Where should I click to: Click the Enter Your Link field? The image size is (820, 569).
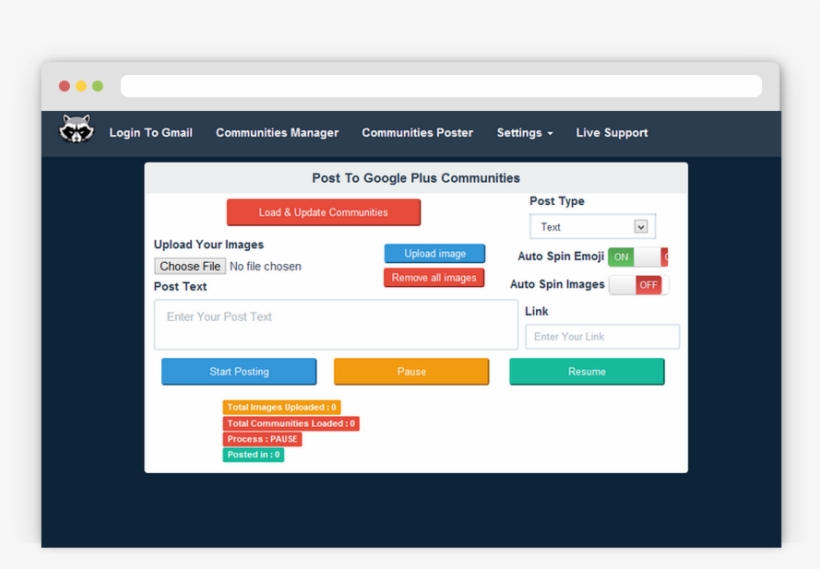click(602, 337)
